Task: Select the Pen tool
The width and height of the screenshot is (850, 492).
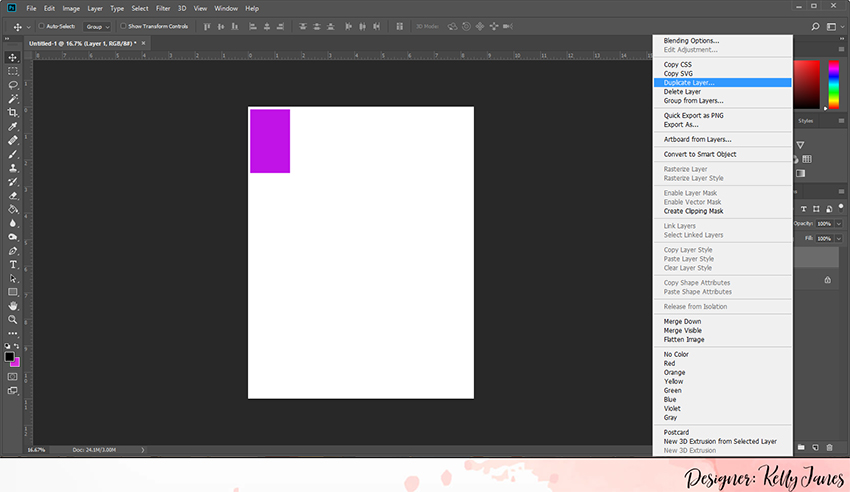Action: [12, 251]
